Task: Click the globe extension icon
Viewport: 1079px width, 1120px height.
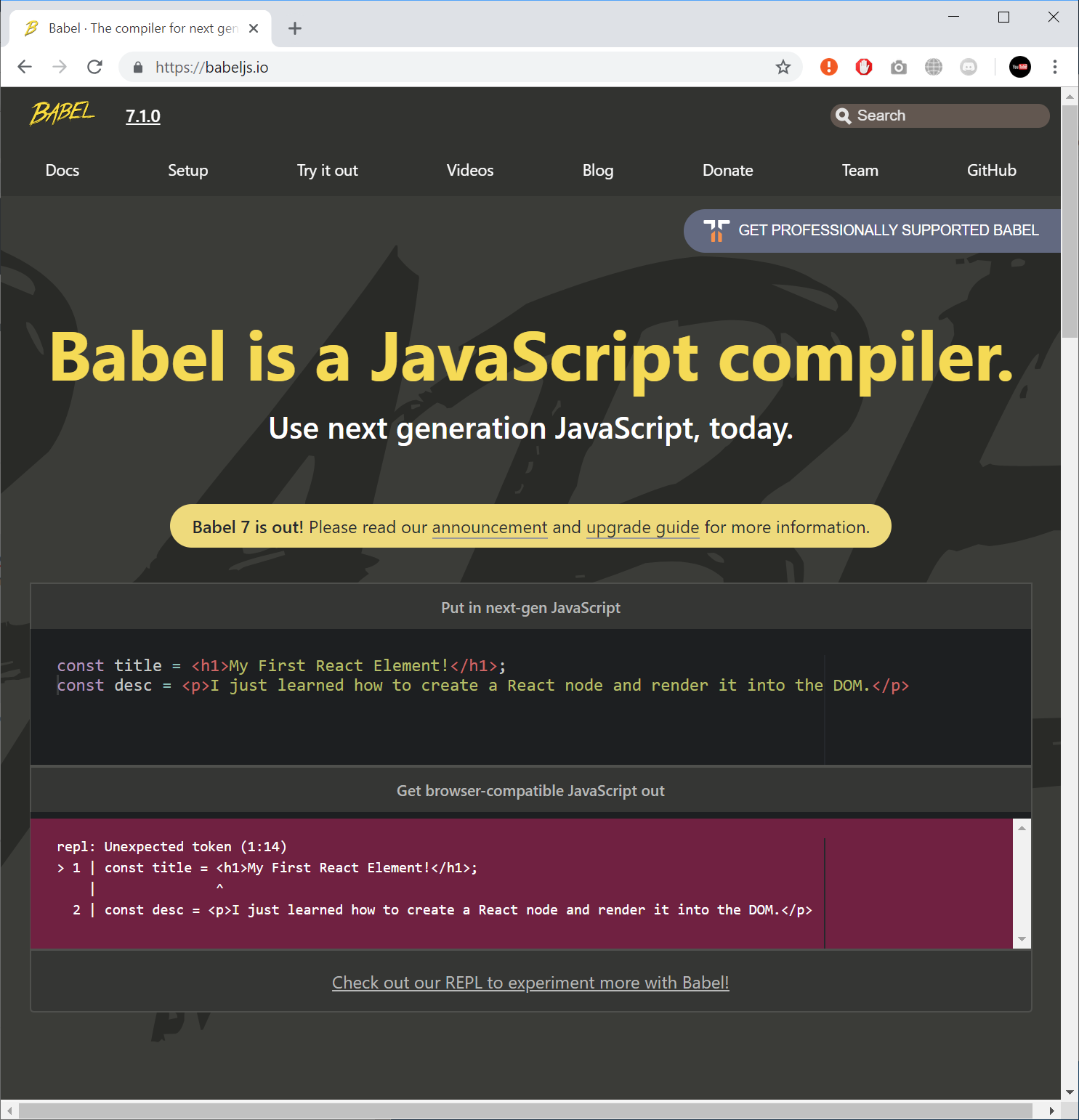Action: pyautogui.click(x=933, y=67)
